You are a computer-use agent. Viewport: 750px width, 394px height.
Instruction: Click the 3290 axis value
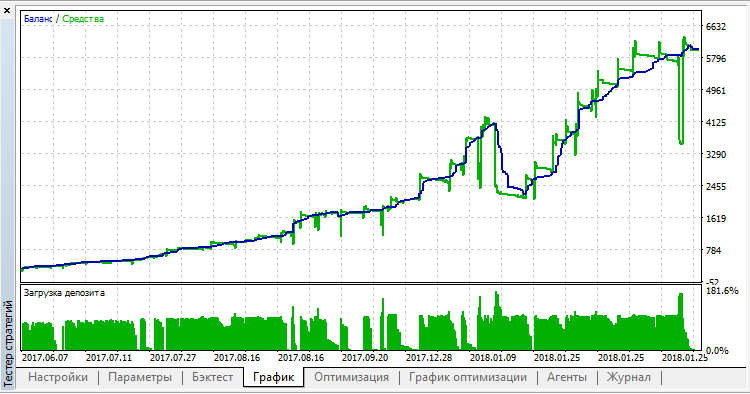pos(716,154)
